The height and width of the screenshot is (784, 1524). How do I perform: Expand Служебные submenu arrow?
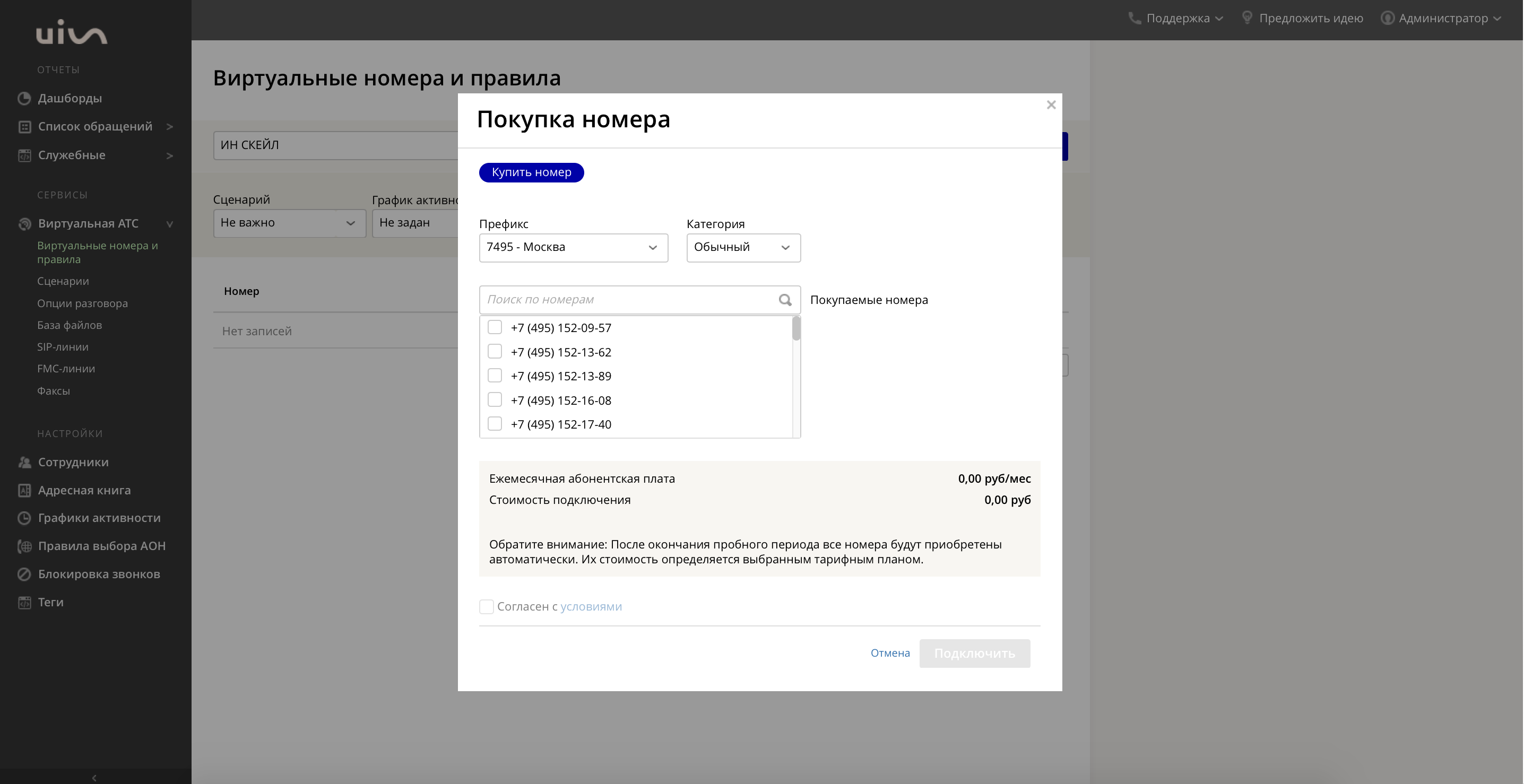pos(170,155)
